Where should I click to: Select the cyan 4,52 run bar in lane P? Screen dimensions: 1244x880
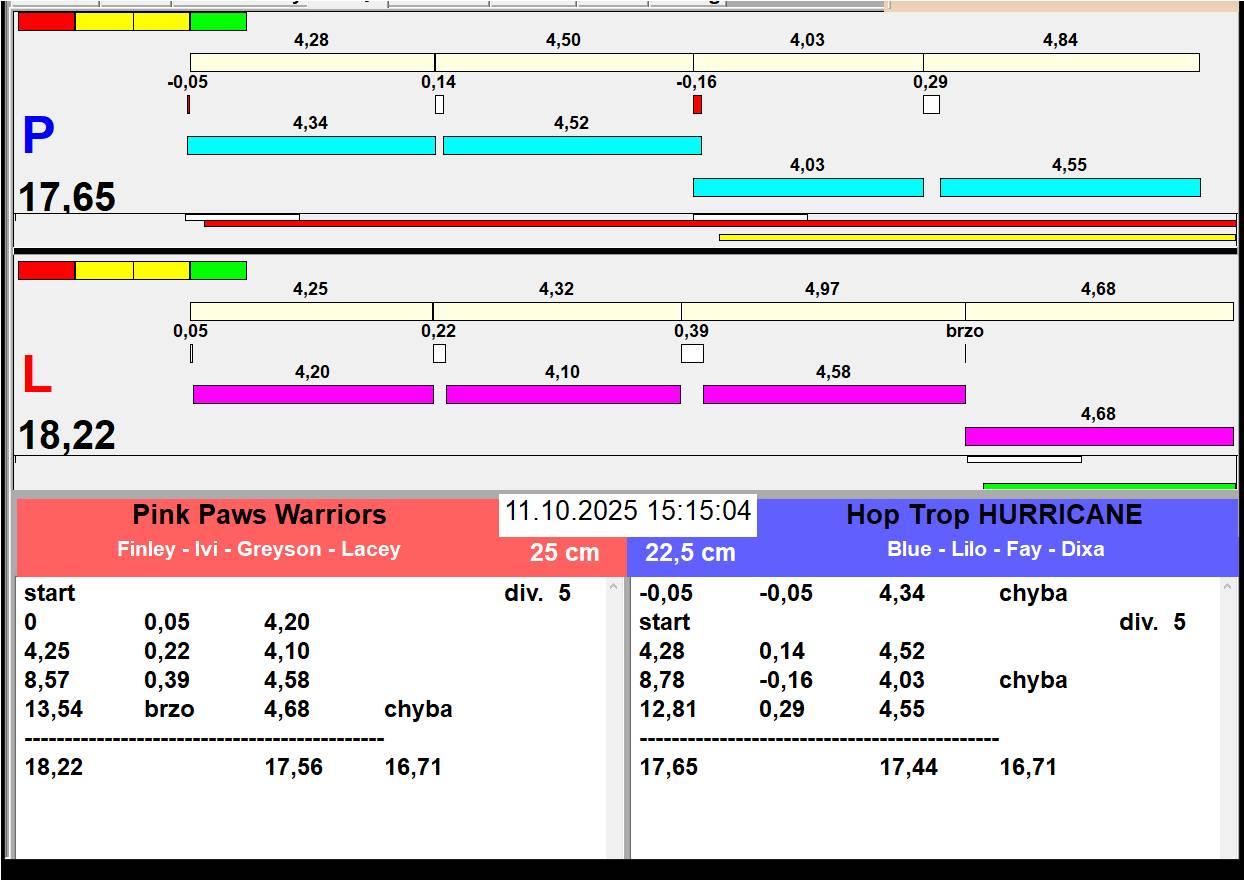[572, 145]
